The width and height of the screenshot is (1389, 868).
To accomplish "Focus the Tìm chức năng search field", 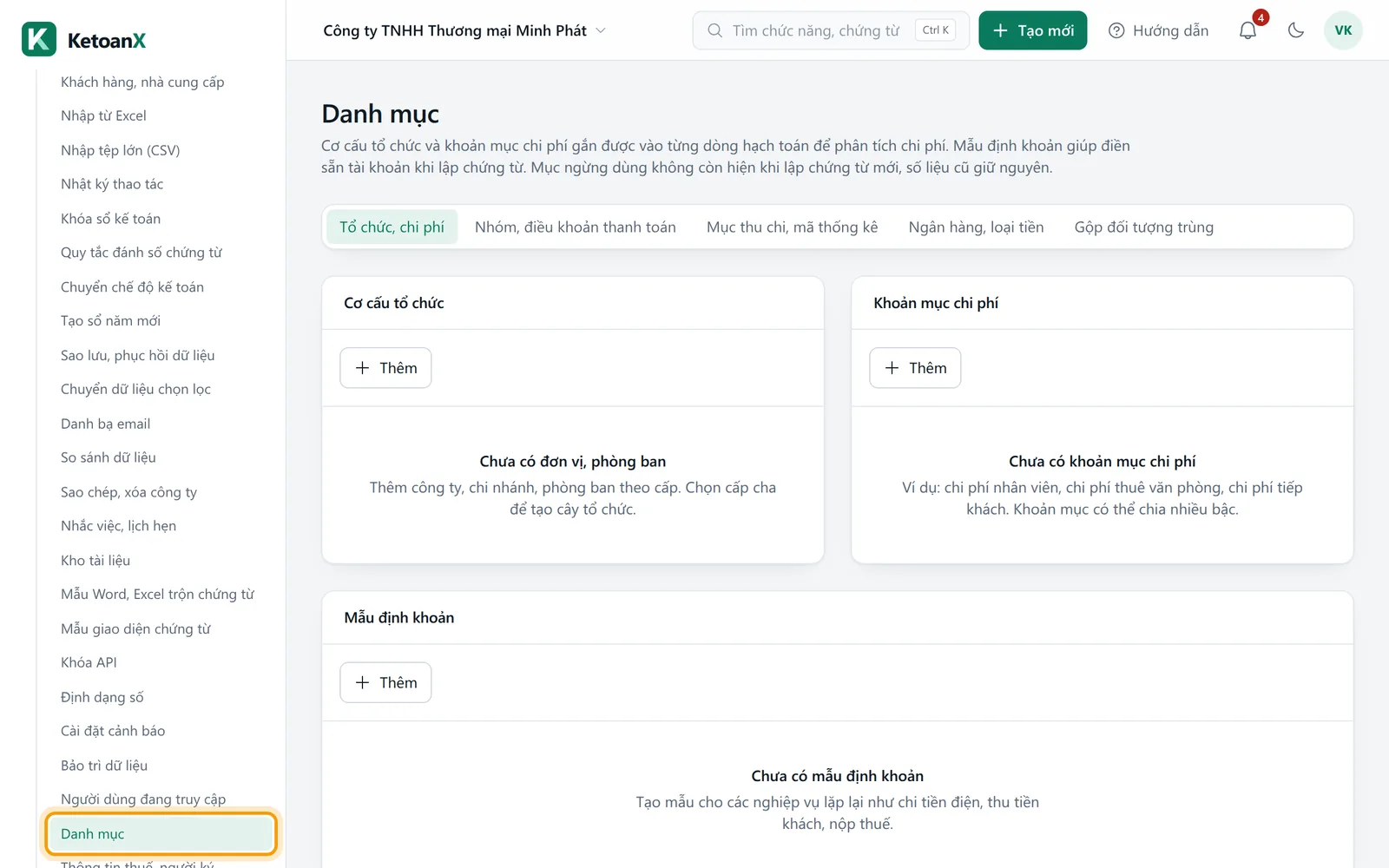I will (x=831, y=30).
